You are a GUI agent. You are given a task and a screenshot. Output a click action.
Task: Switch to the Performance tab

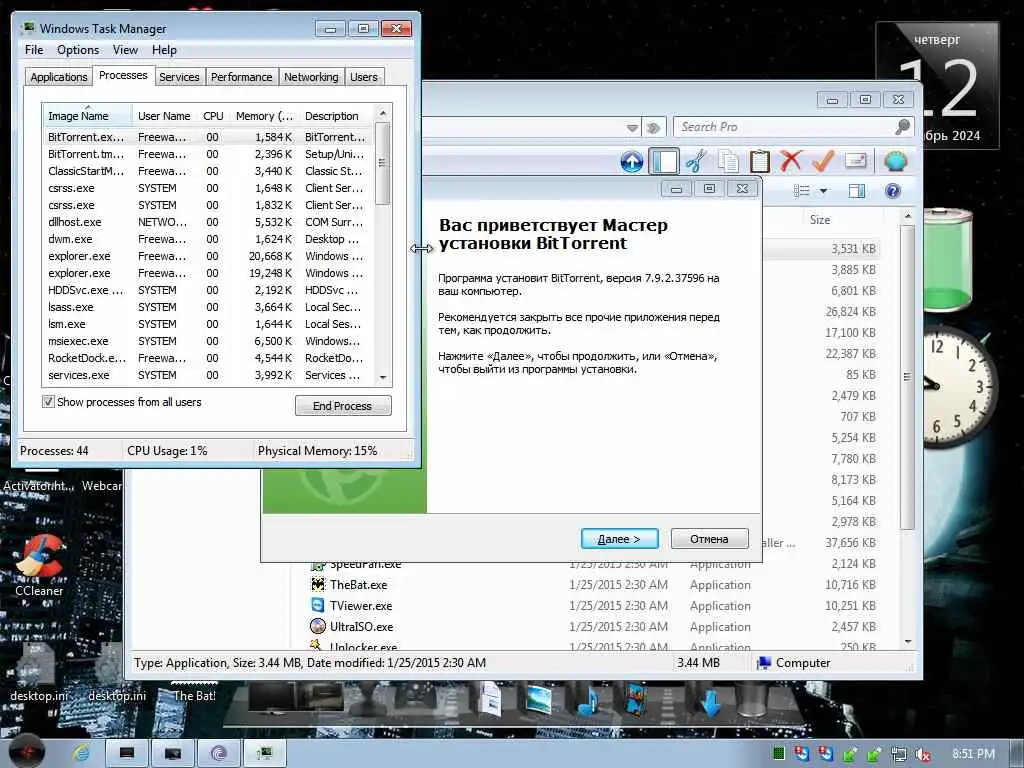(x=241, y=76)
